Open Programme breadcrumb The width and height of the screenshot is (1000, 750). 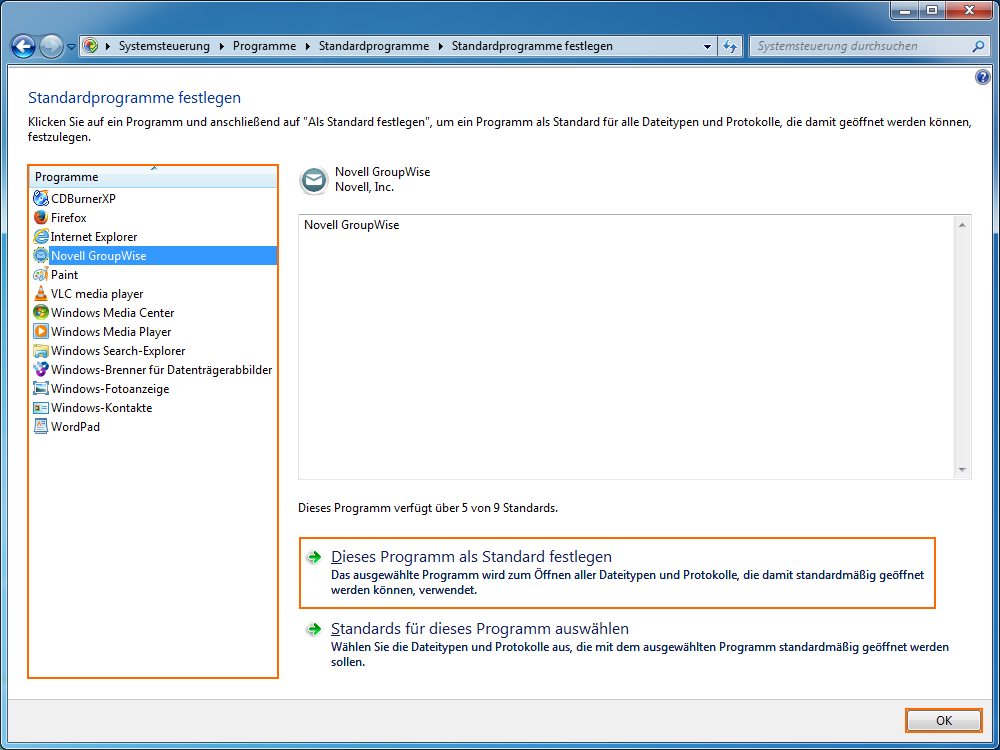coord(265,46)
